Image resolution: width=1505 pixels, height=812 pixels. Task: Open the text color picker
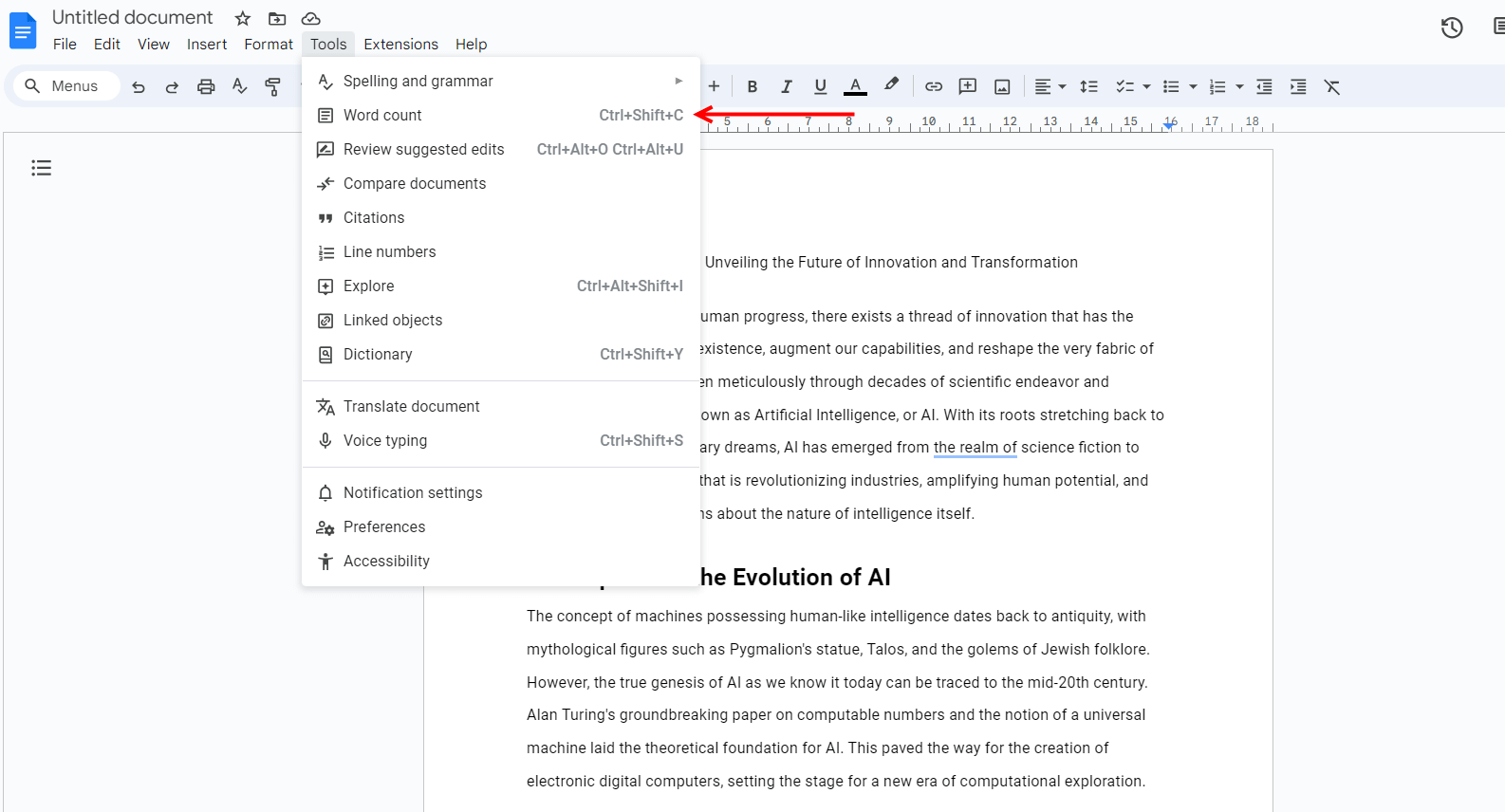point(855,86)
